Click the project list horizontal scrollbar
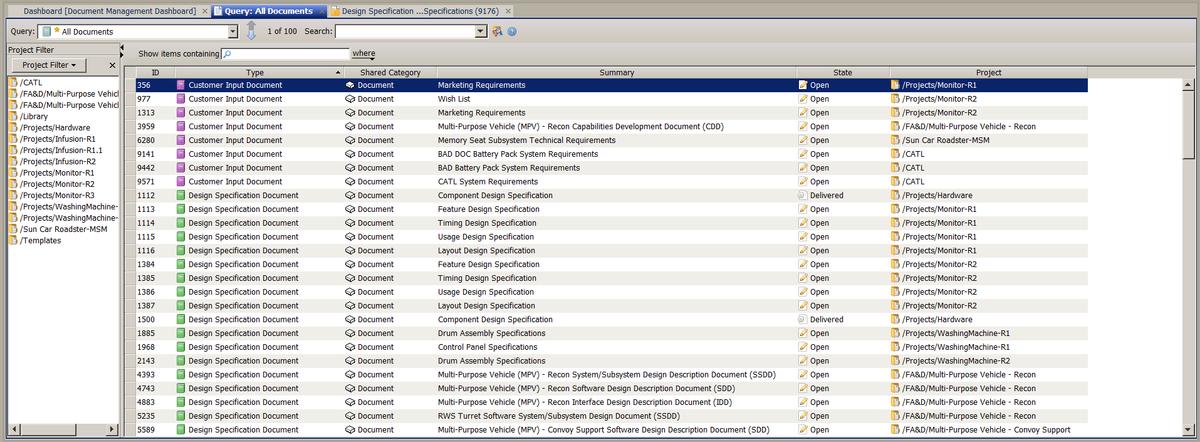This screenshot has width=1200, height=442. [x=60, y=429]
